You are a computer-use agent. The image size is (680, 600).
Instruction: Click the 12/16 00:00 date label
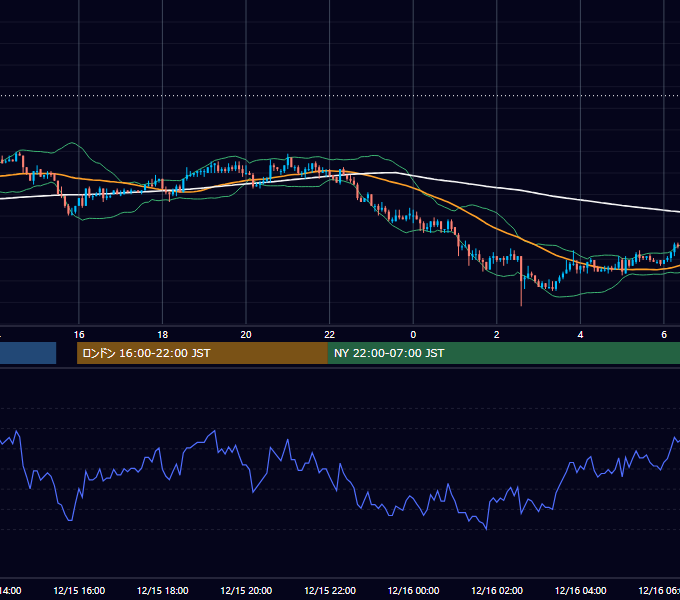[413, 590]
